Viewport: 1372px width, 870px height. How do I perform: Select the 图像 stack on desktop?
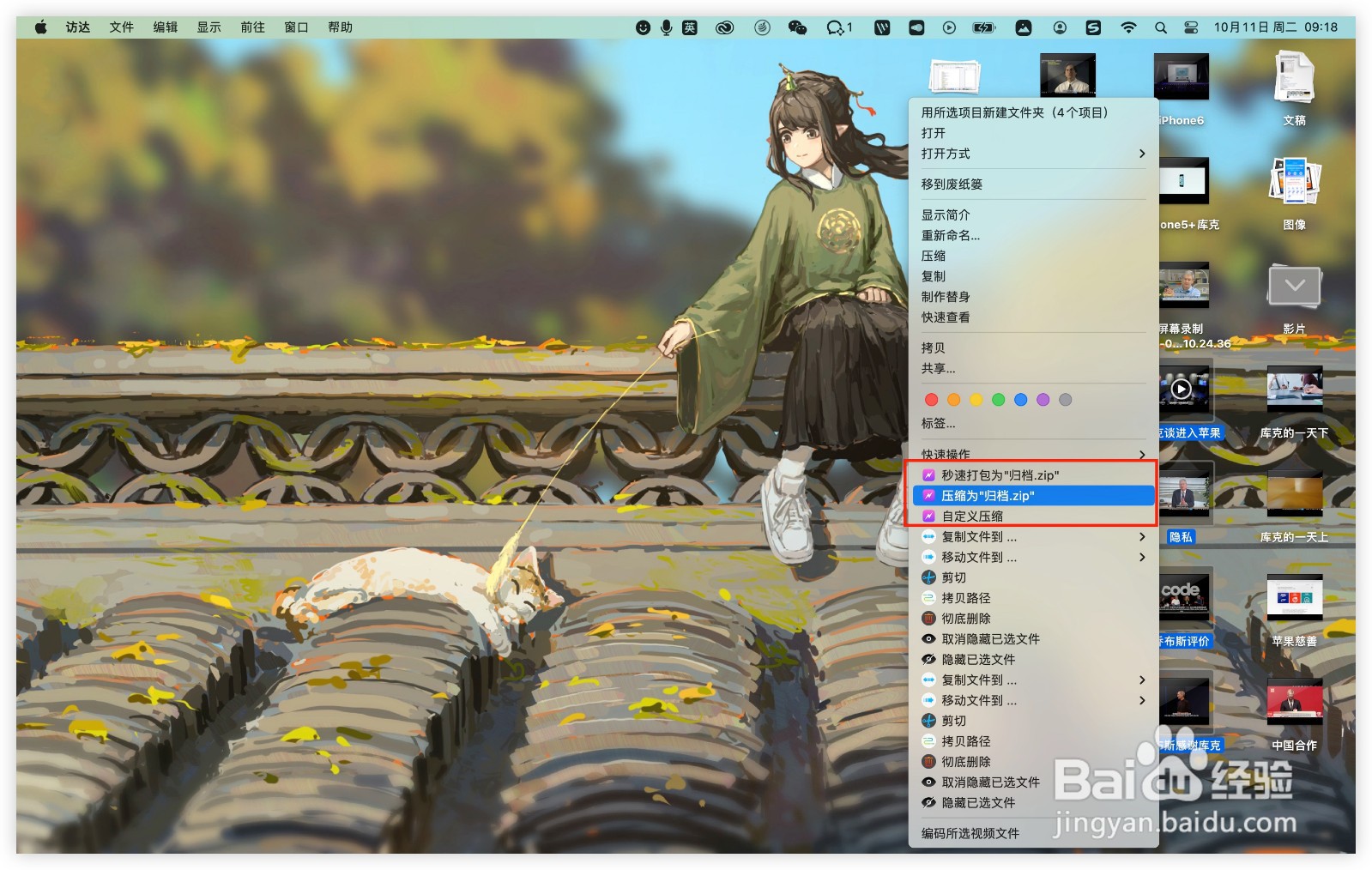click(x=1294, y=193)
